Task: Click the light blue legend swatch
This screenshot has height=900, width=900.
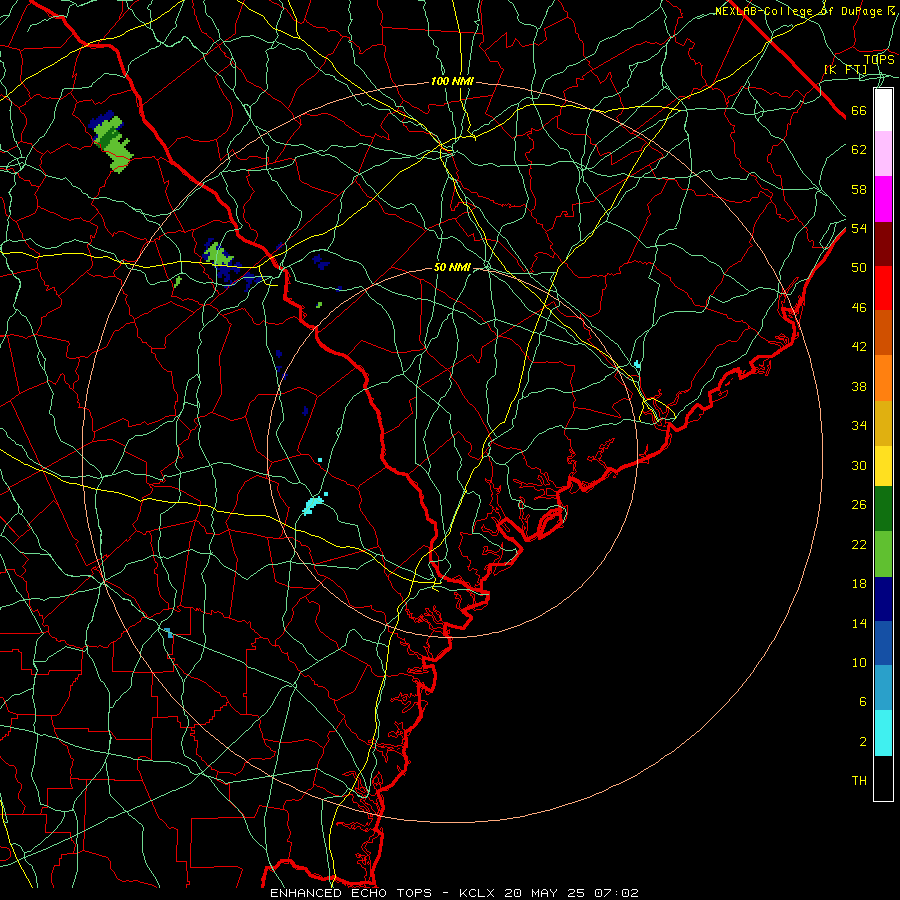Action: point(883,688)
